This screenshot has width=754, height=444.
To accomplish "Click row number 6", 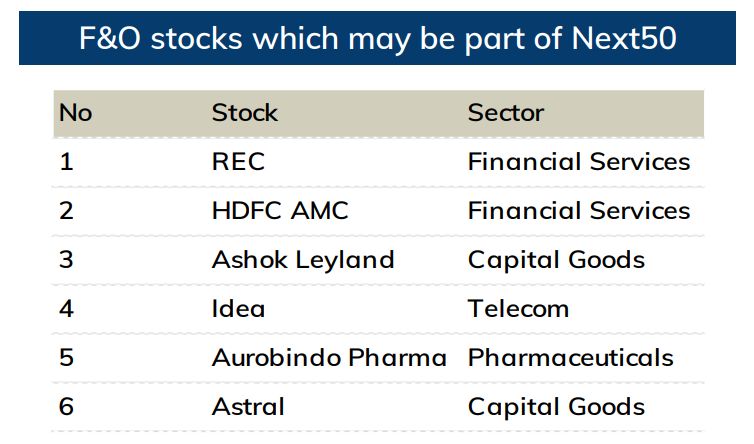I will pyautogui.click(x=67, y=407).
